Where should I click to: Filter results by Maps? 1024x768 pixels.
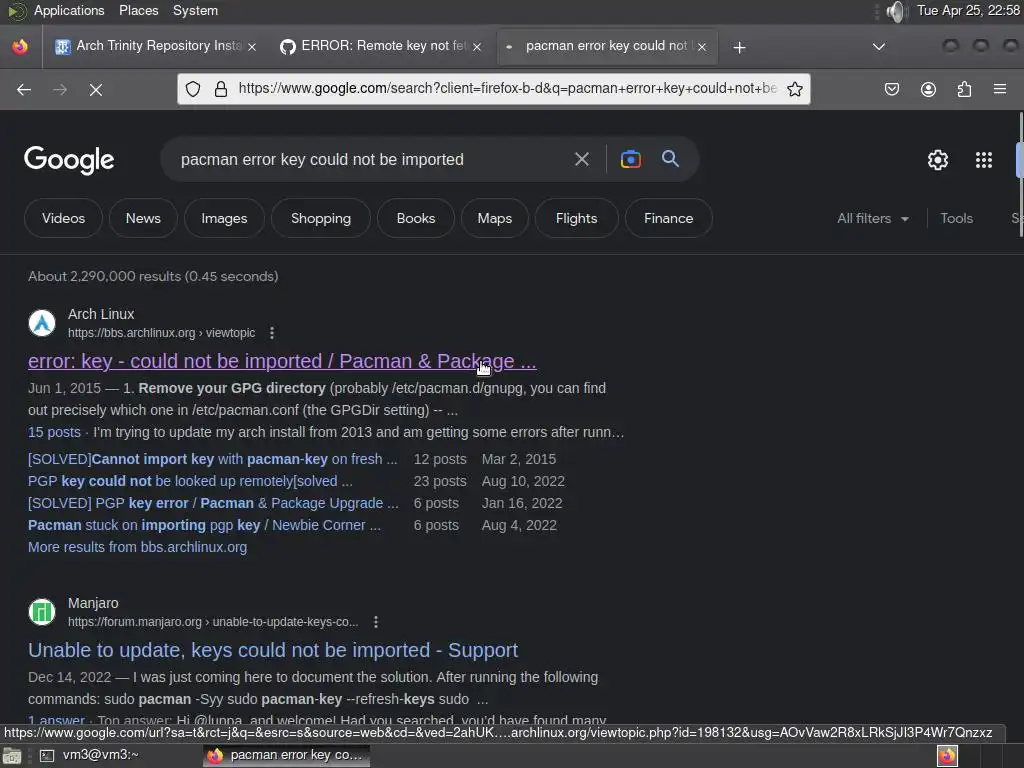(494, 218)
